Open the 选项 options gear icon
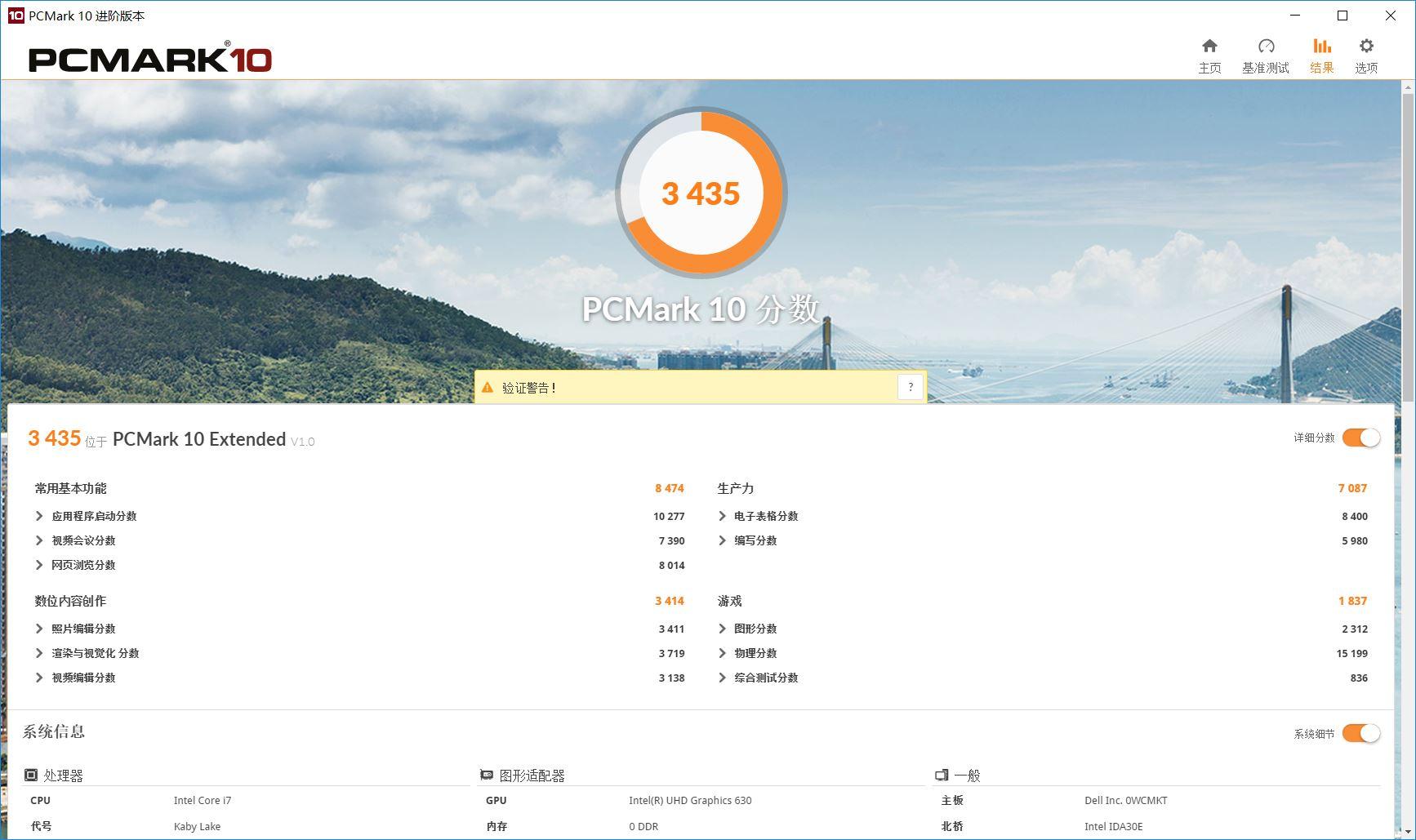Viewport: 1416px width, 840px height. (x=1366, y=47)
